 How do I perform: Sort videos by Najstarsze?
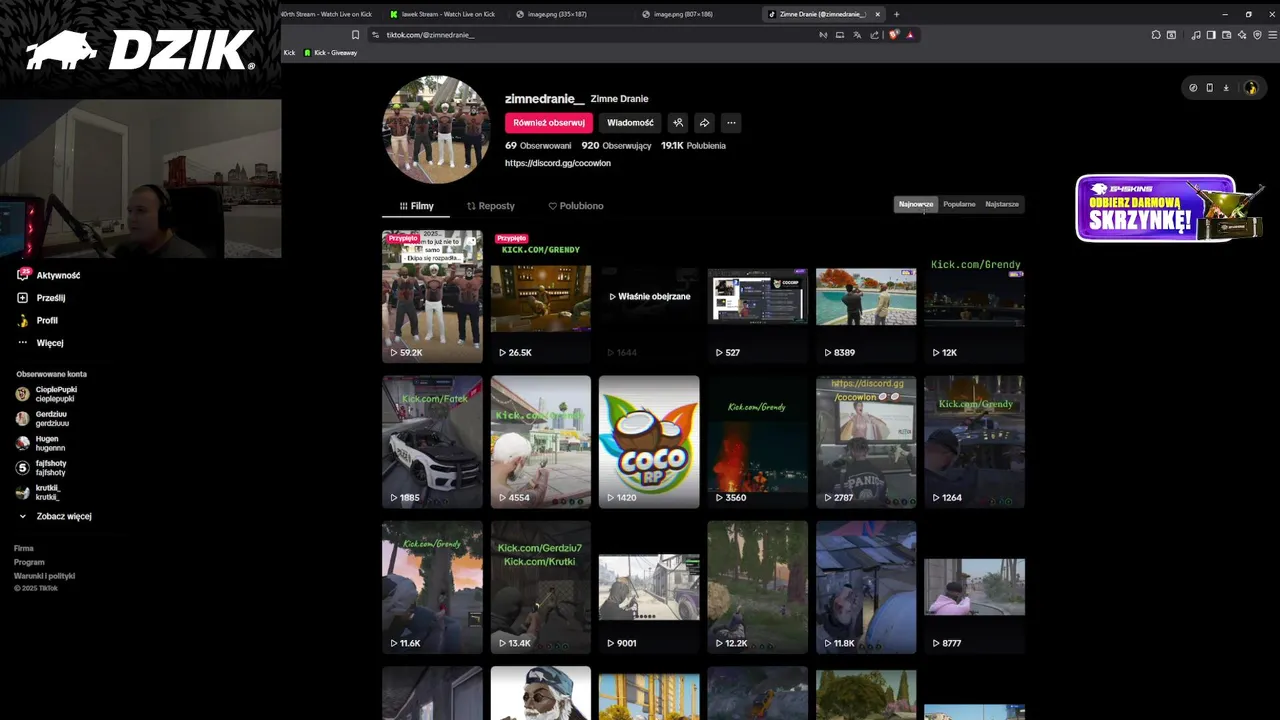pos(1002,204)
